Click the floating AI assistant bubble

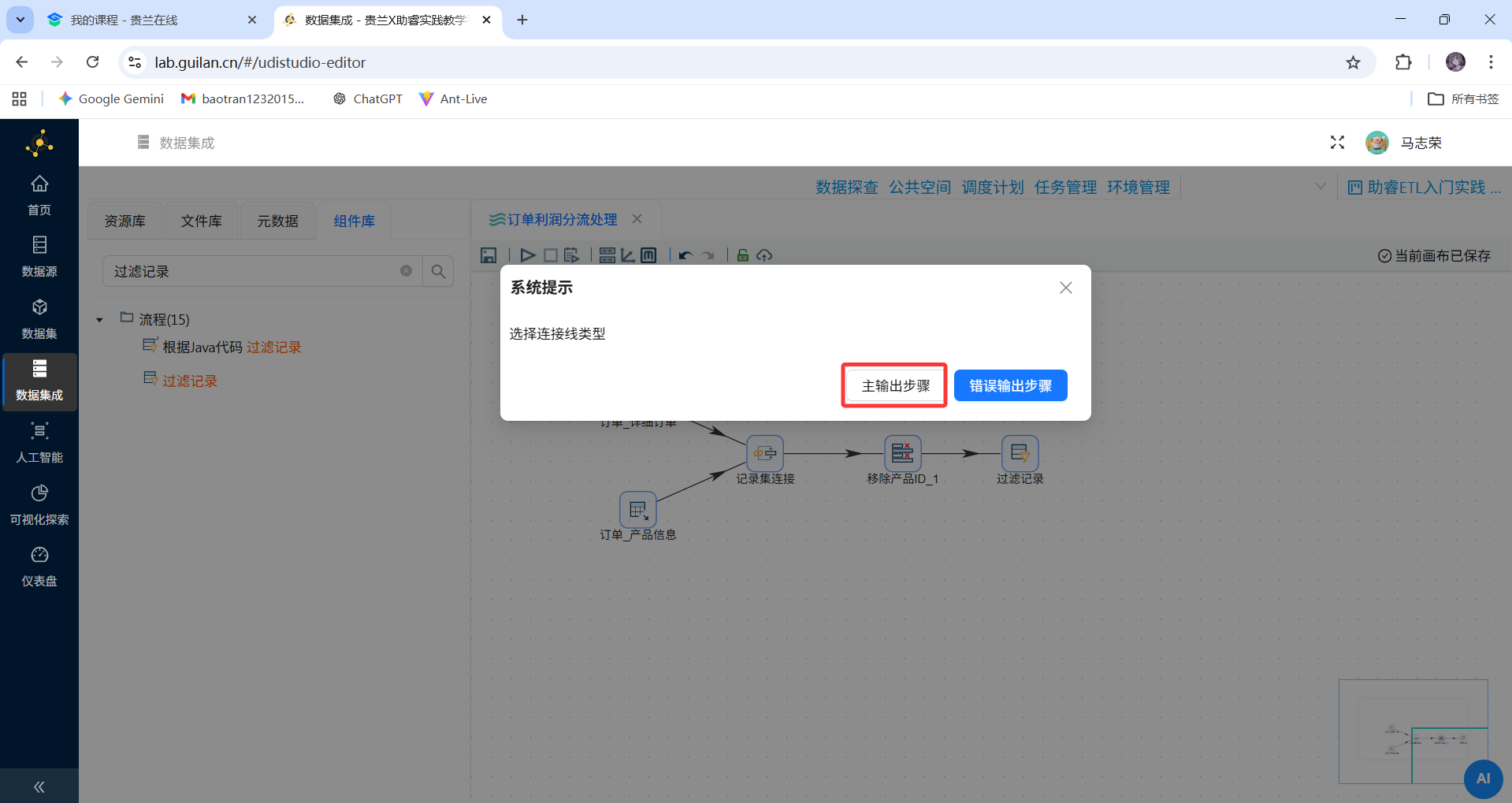(x=1484, y=779)
